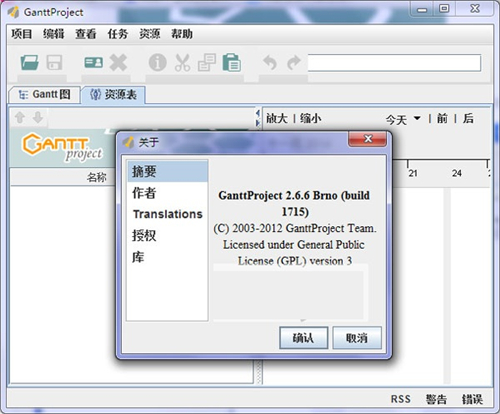This screenshot has height=414, width=500.
Task: Click 警告 in the status bar
Action: [x=436, y=399]
